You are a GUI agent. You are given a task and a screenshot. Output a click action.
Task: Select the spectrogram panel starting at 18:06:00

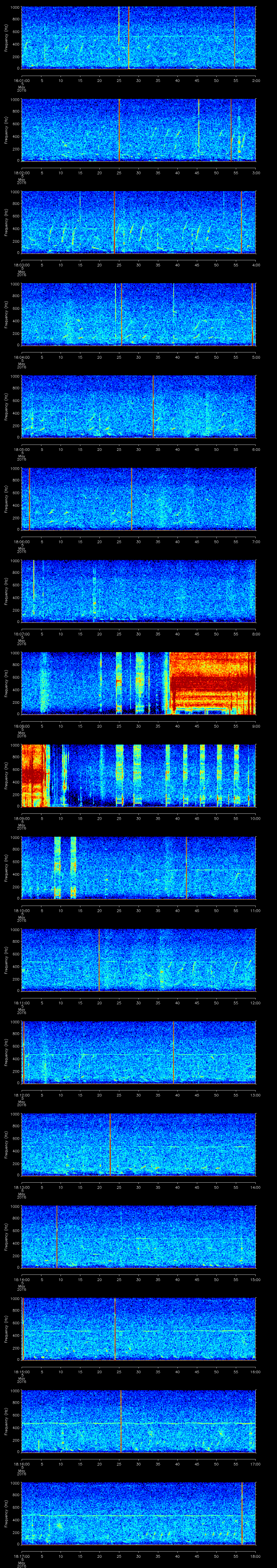coord(138,499)
